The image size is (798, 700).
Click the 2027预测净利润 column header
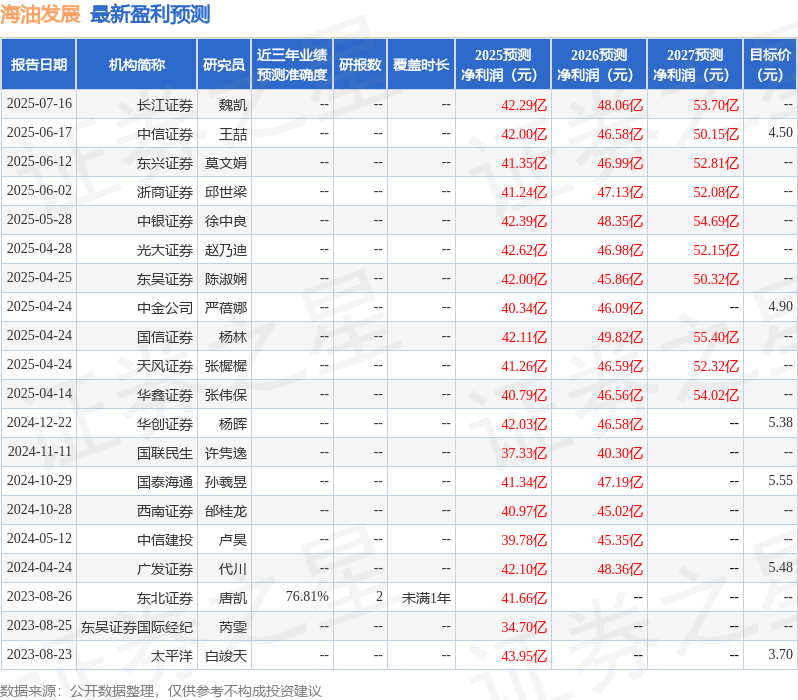point(695,65)
